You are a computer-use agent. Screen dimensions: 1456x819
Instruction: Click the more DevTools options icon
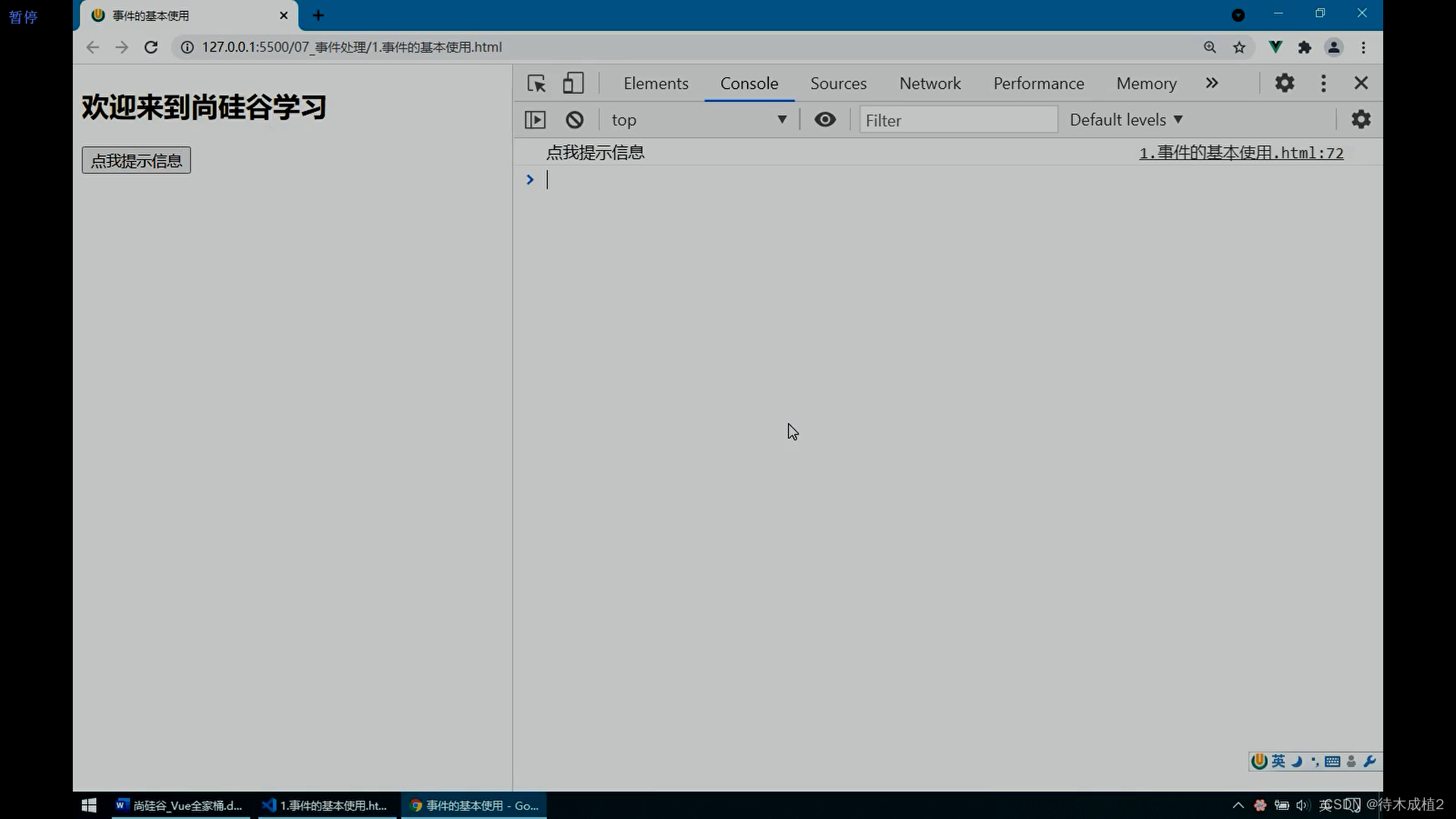point(1324,83)
